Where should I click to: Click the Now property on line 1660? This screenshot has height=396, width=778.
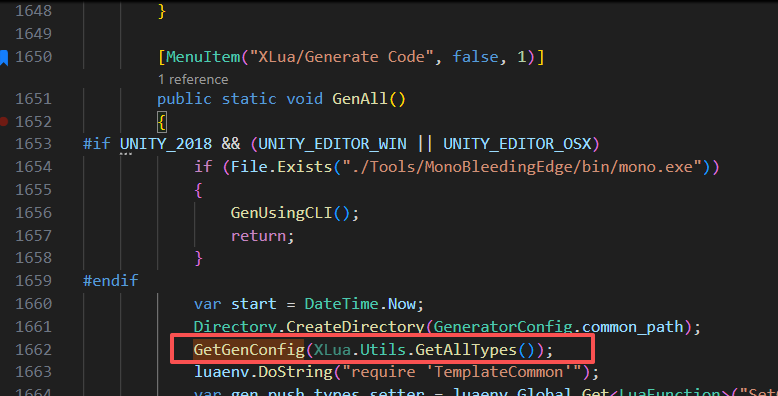coord(401,304)
